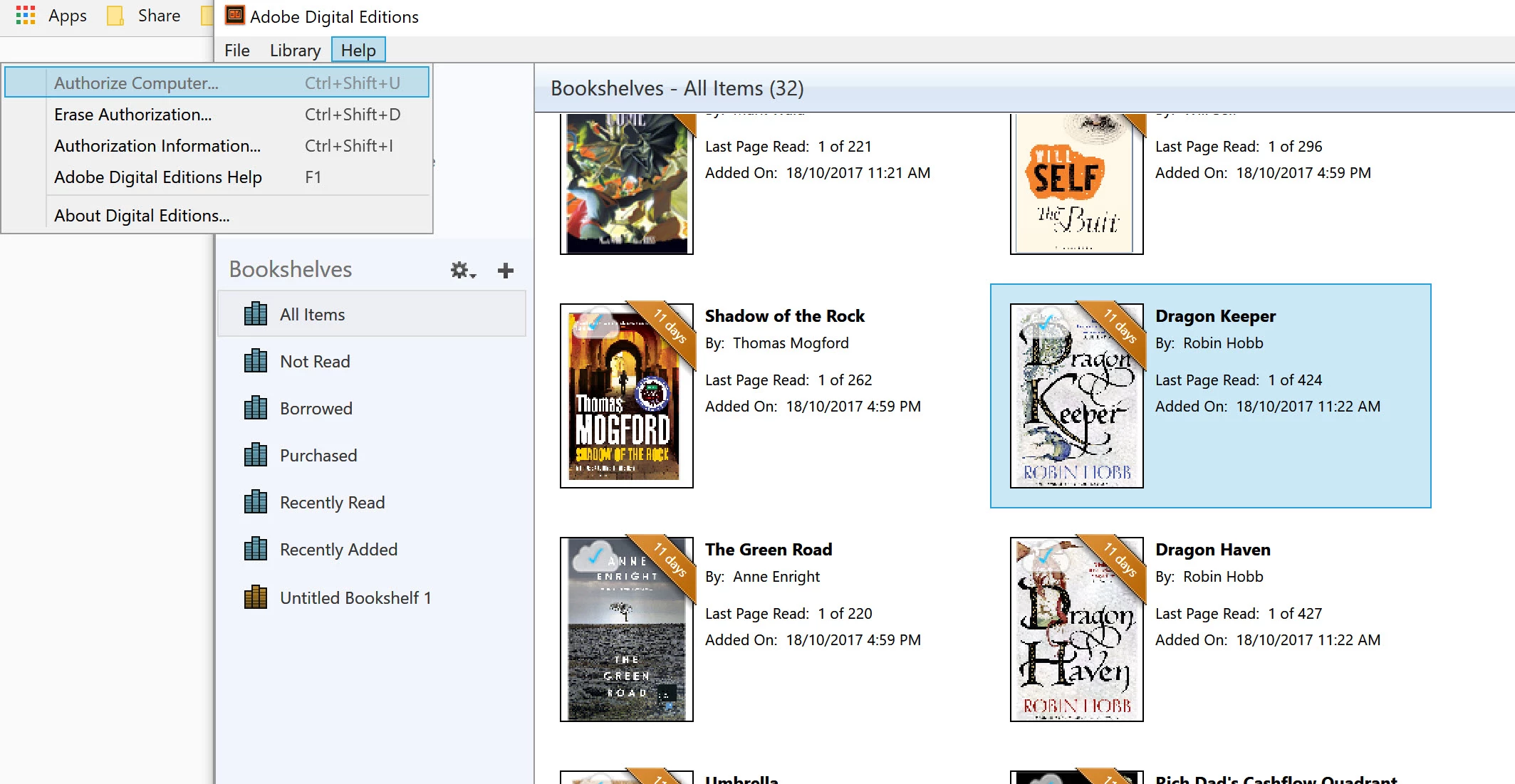Open Untitled Bookshelf 1 brown icon
Image resolution: width=1515 pixels, height=784 pixels.
click(256, 597)
